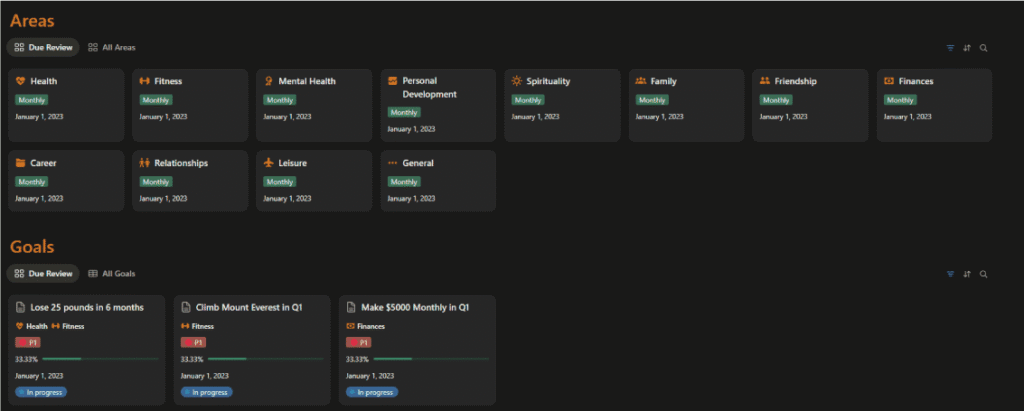
Task: Open Make $5000 Monthly in Q1 goal
Action: click(x=415, y=307)
